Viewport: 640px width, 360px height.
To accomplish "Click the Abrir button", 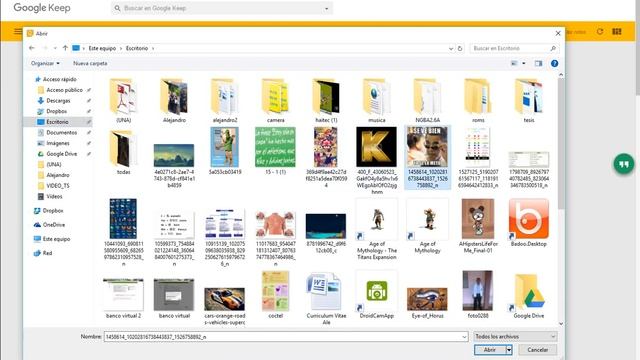I will pos(490,350).
